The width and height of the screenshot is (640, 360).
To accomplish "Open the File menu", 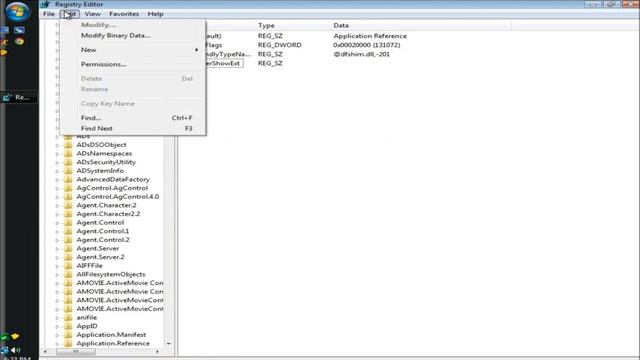I will pos(49,14).
